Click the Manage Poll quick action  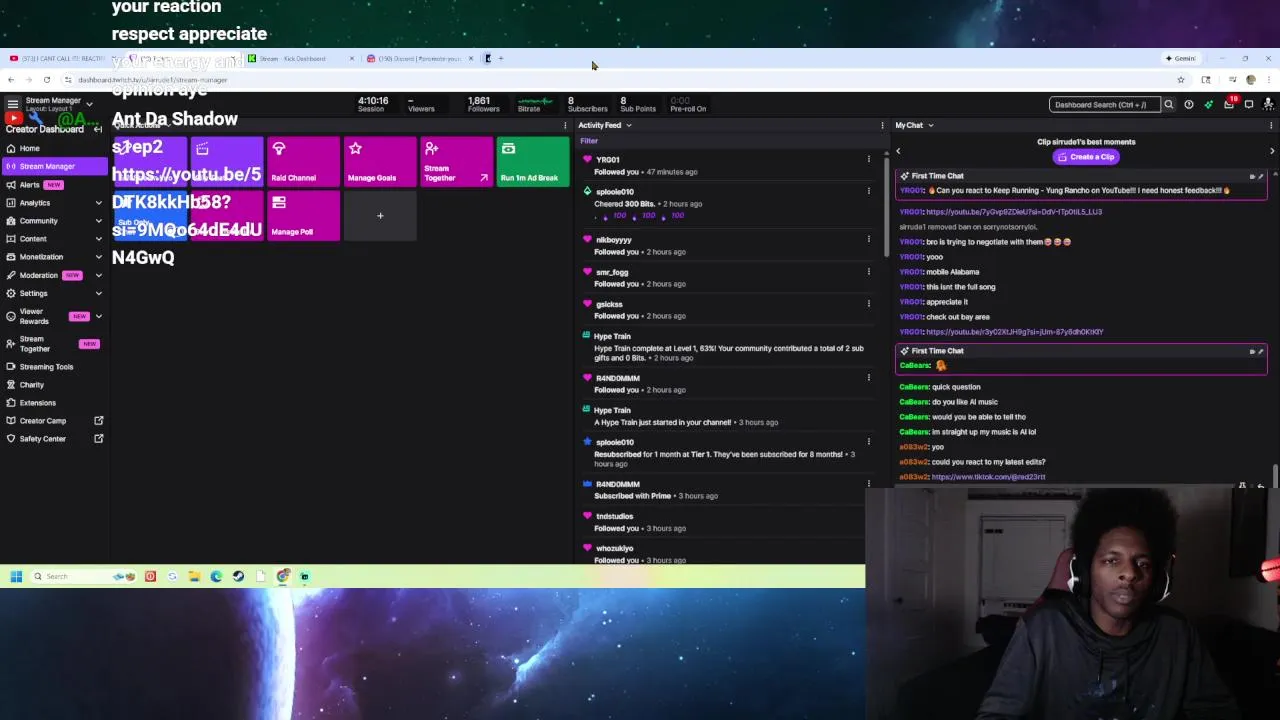[x=303, y=216]
